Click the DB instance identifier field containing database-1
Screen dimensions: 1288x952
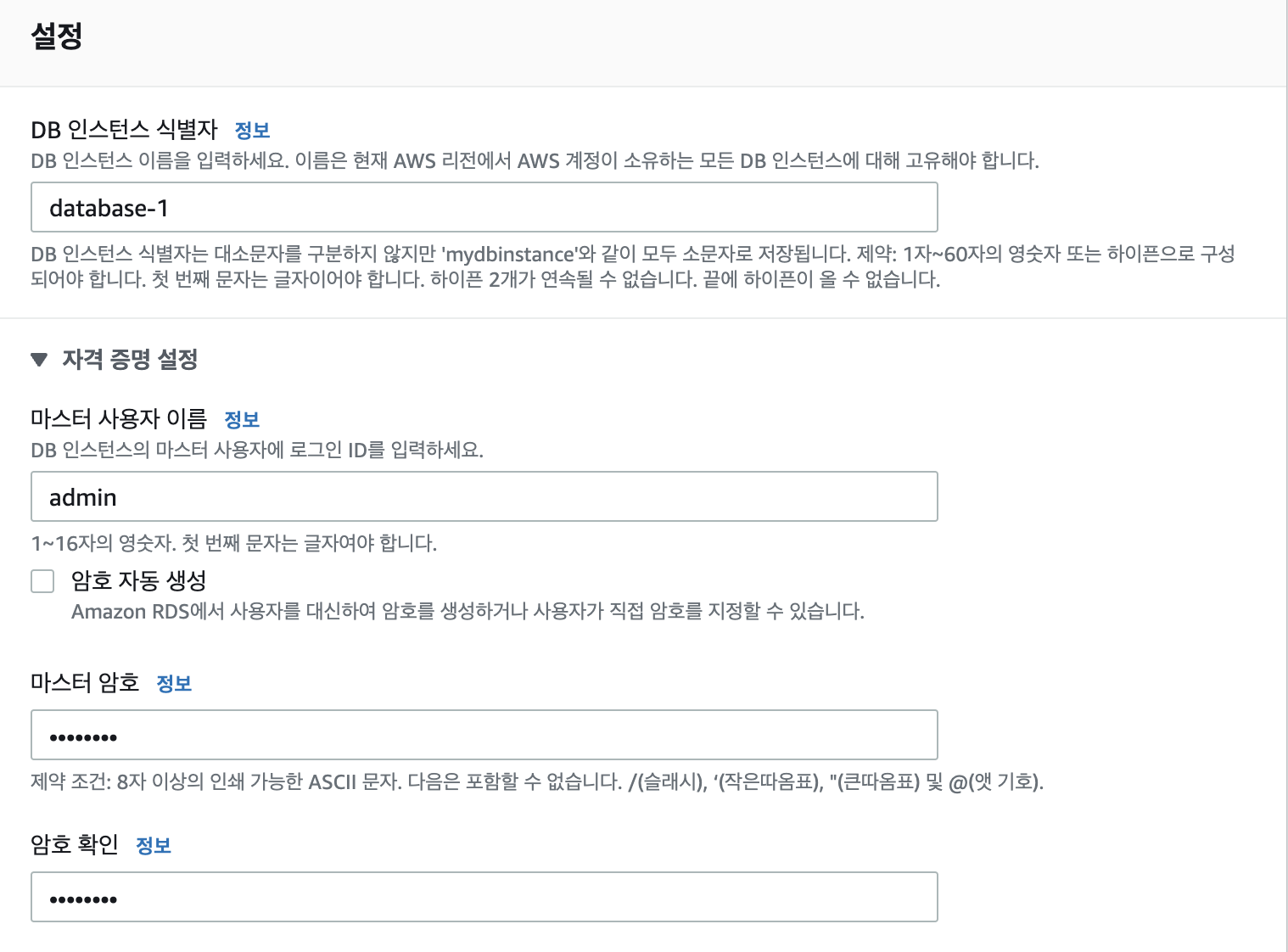[x=484, y=208]
